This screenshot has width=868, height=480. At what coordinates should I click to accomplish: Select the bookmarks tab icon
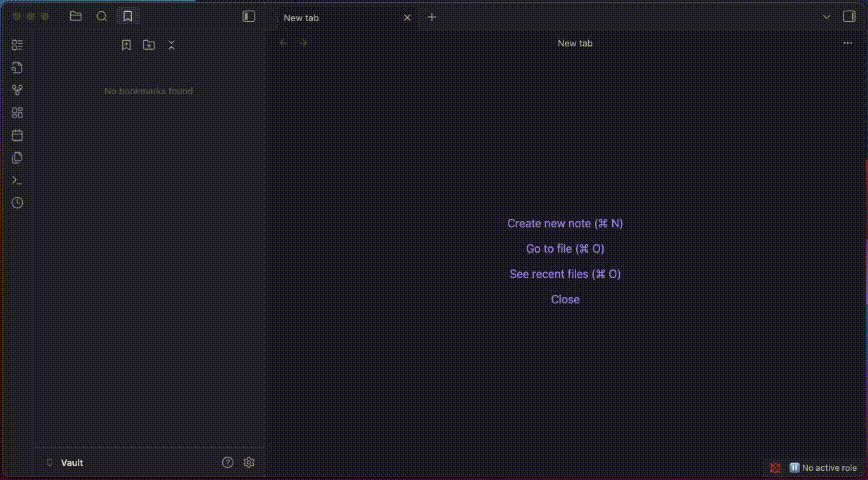point(128,17)
